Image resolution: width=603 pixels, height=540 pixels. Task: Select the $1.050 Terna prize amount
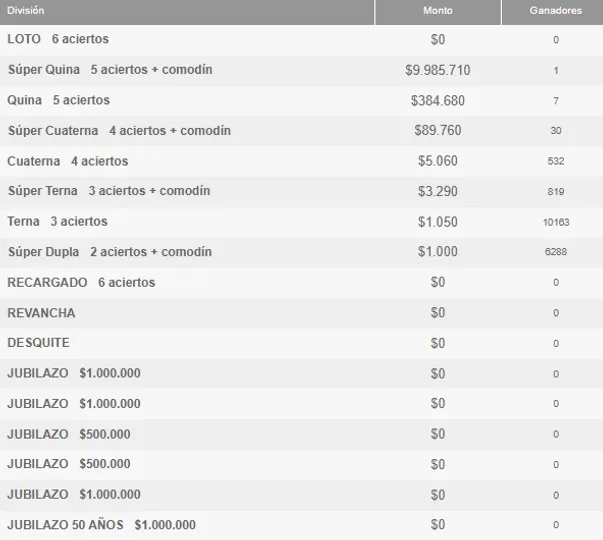pos(437,222)
